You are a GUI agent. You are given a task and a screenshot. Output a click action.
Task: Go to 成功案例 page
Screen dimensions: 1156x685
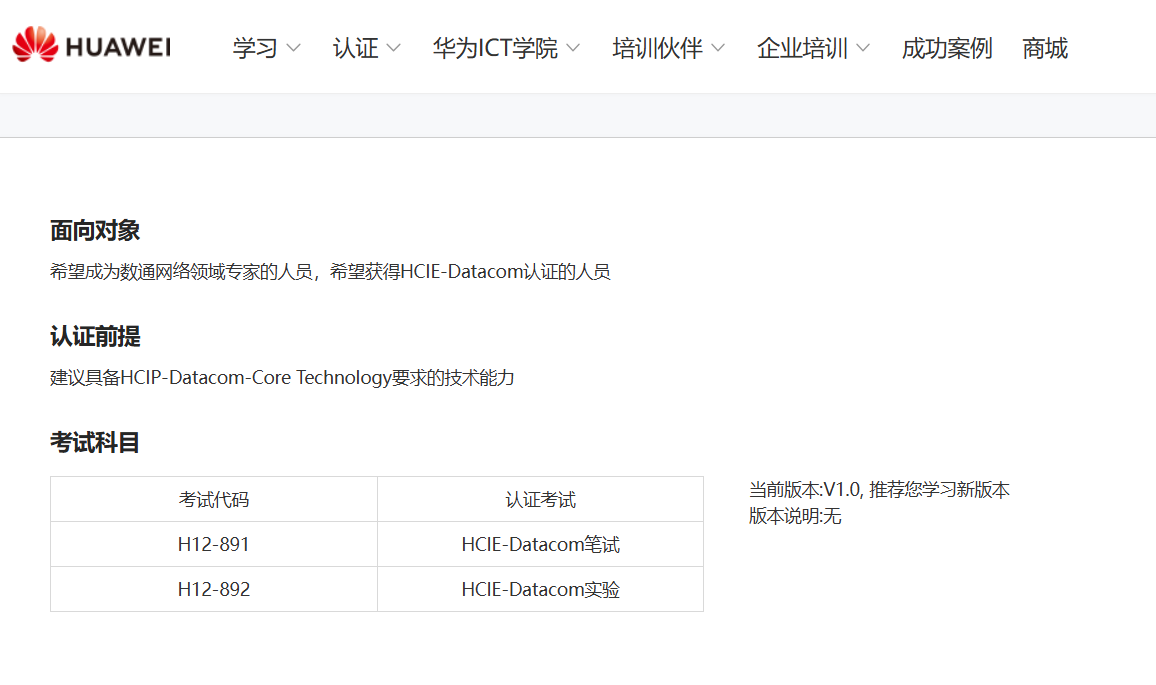tap(947, 49)
